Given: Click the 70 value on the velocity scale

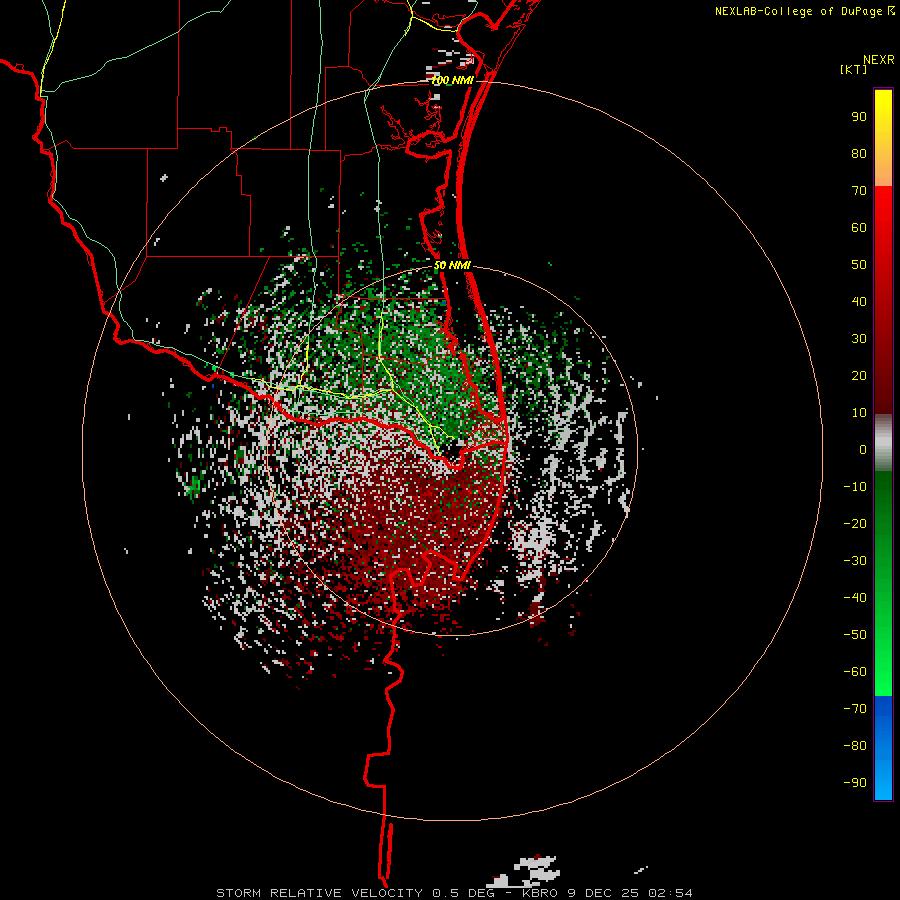Looking at the screenshot, I should [x=859, y=191].
